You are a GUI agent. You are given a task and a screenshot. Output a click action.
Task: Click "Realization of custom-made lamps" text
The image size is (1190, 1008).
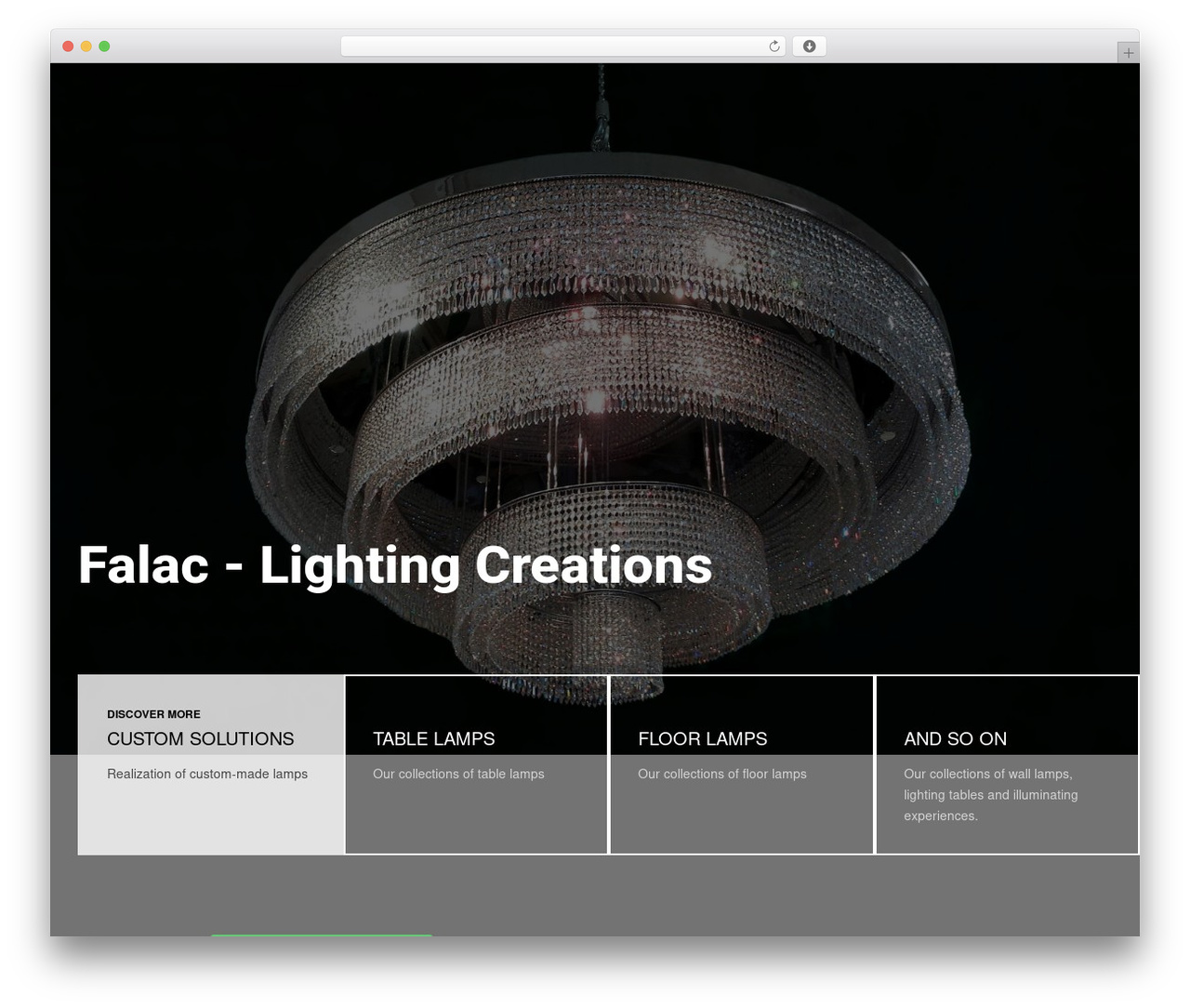click(x=207, y=774)
